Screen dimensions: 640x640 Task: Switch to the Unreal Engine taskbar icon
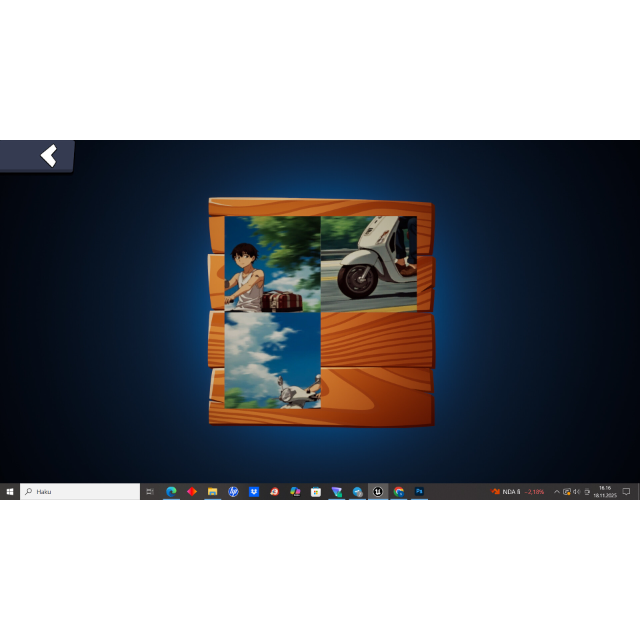[377, 492]
